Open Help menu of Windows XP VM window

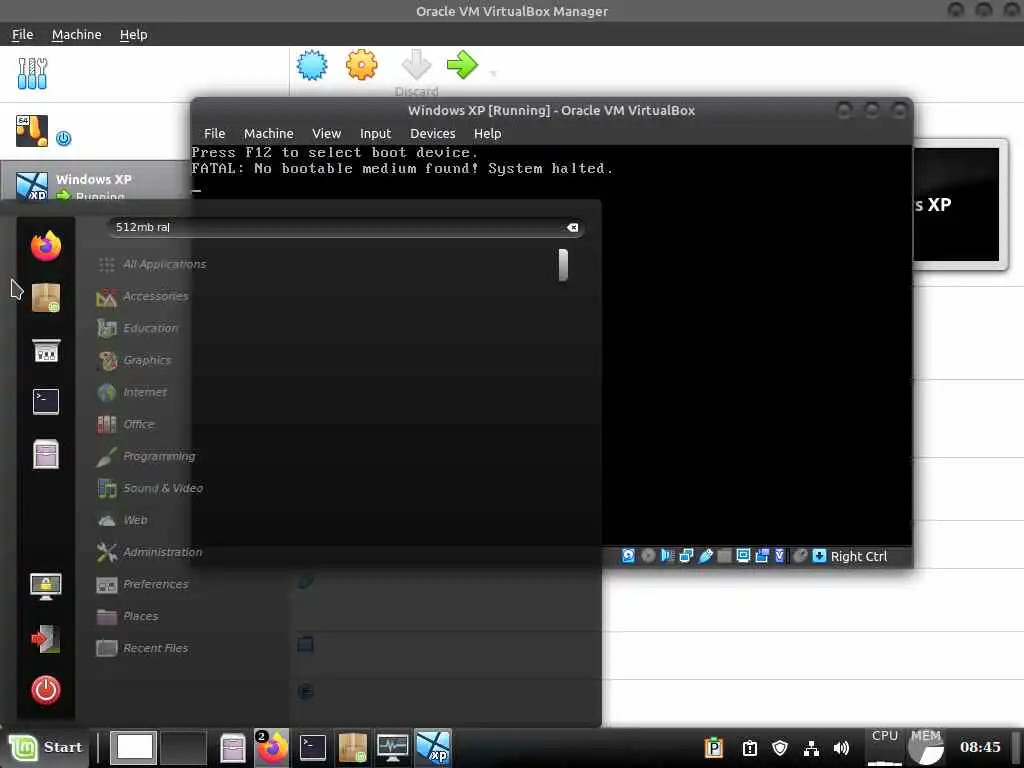(x=487, y=133)
